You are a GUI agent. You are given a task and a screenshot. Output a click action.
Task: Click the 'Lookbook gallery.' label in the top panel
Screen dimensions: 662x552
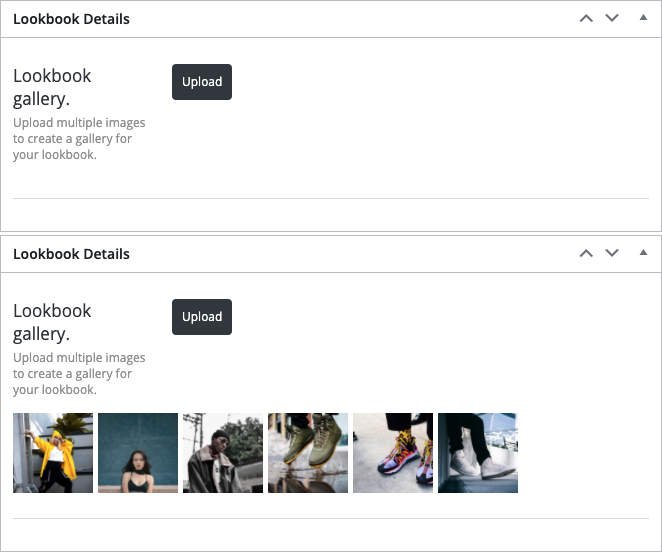[52, 87]
